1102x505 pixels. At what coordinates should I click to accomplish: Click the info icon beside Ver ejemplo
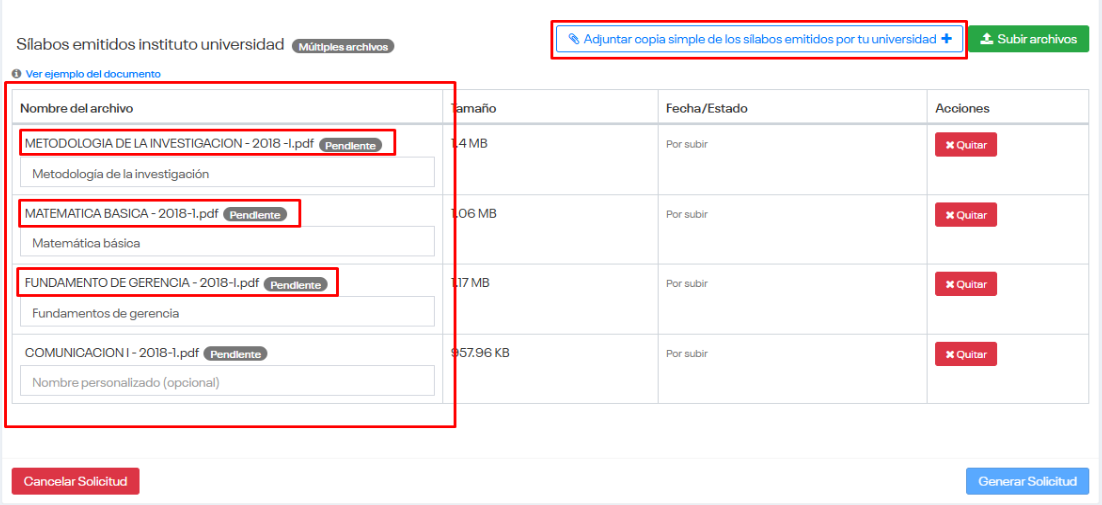pyautogui.click(x=17, y=74)
